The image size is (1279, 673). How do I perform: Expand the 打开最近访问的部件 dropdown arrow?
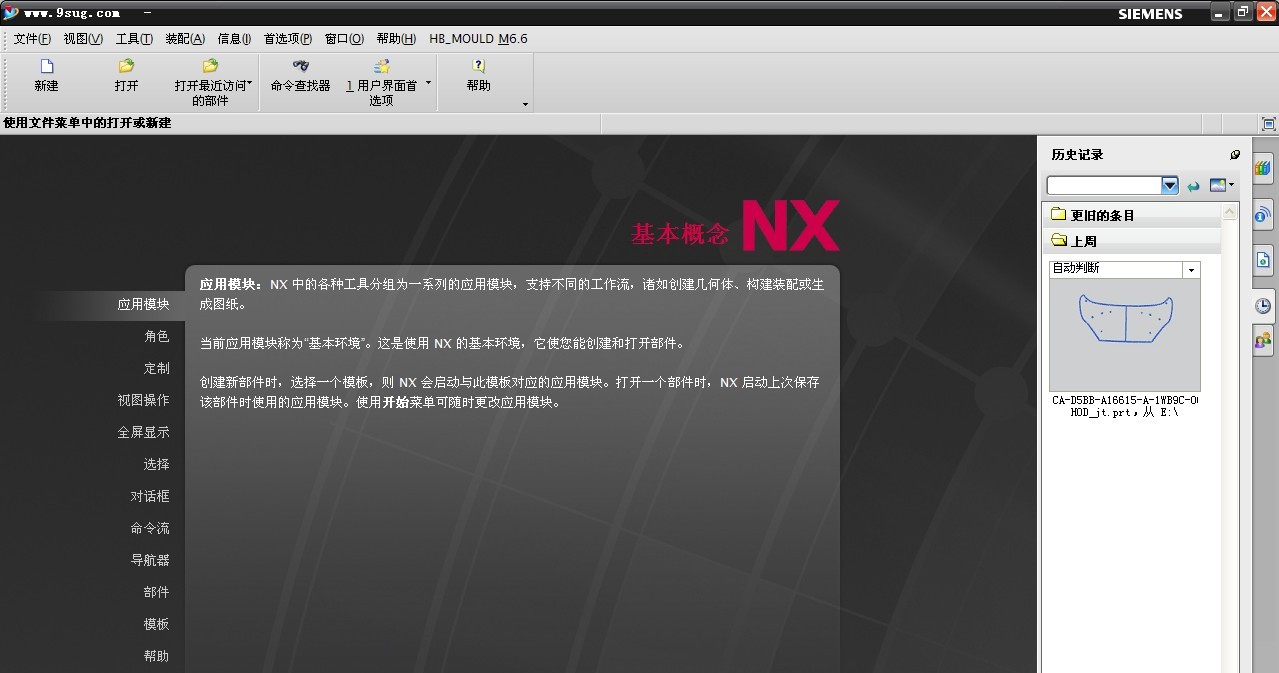click(249, 84)
